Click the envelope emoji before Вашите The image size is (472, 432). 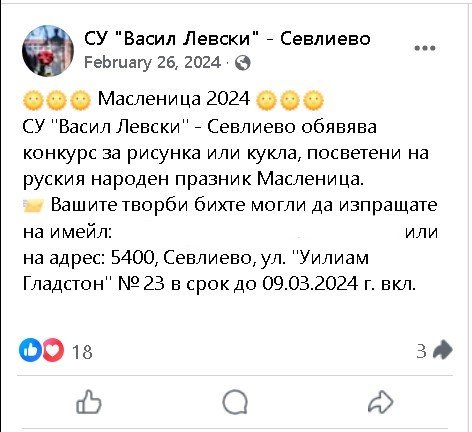pyautogui.click(x=33, y=205)
